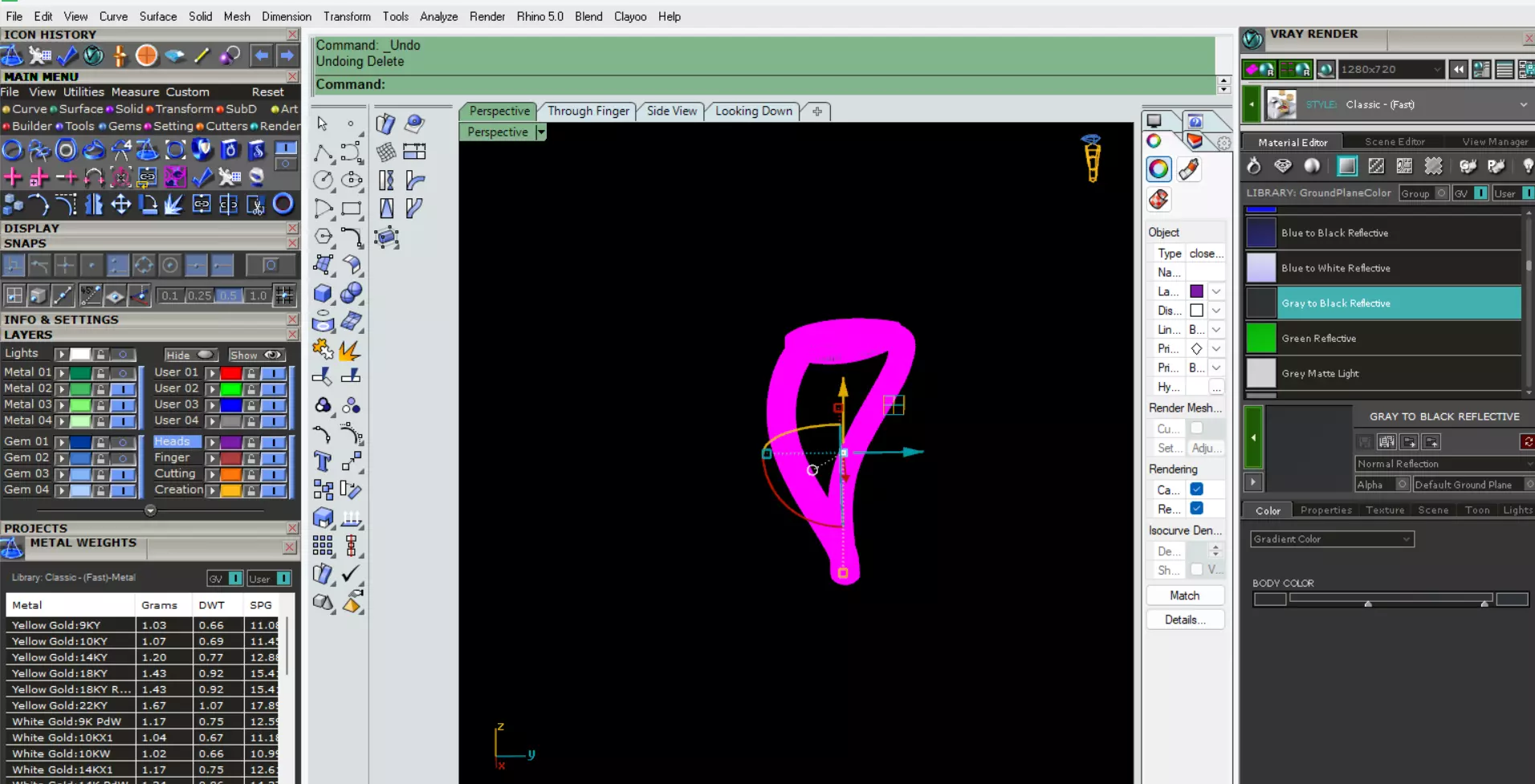Toggle GV switch in Metal Weights

pos(235,579)
